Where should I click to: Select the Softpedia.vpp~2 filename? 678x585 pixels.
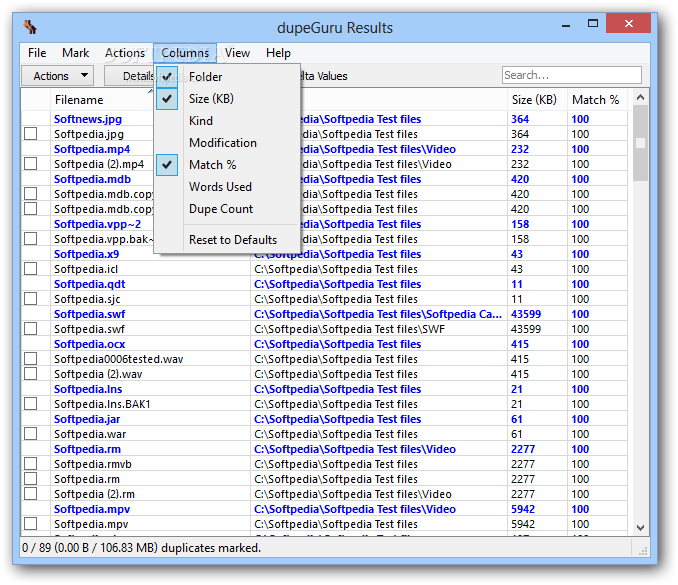[x=97, y=224]
